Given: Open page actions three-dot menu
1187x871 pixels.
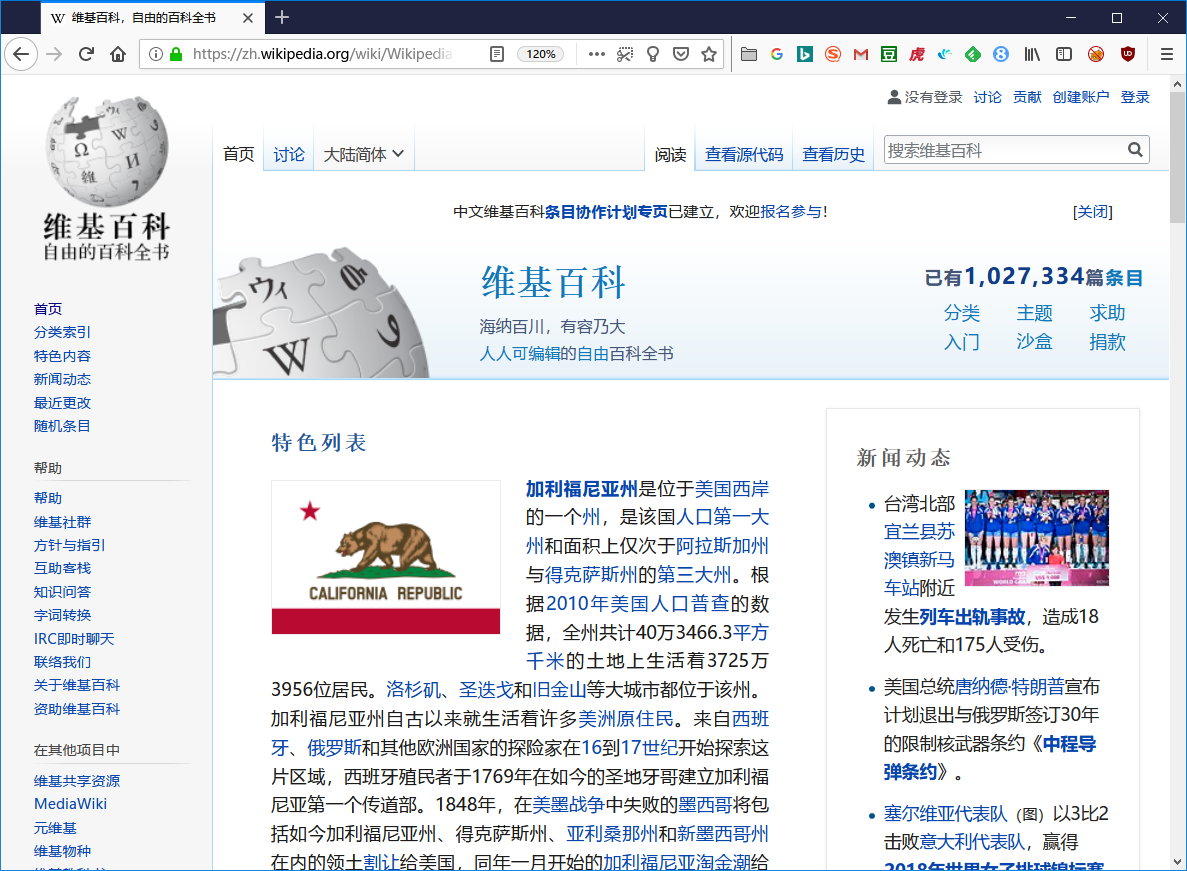Looking at the screenshot, I should 597,54.
